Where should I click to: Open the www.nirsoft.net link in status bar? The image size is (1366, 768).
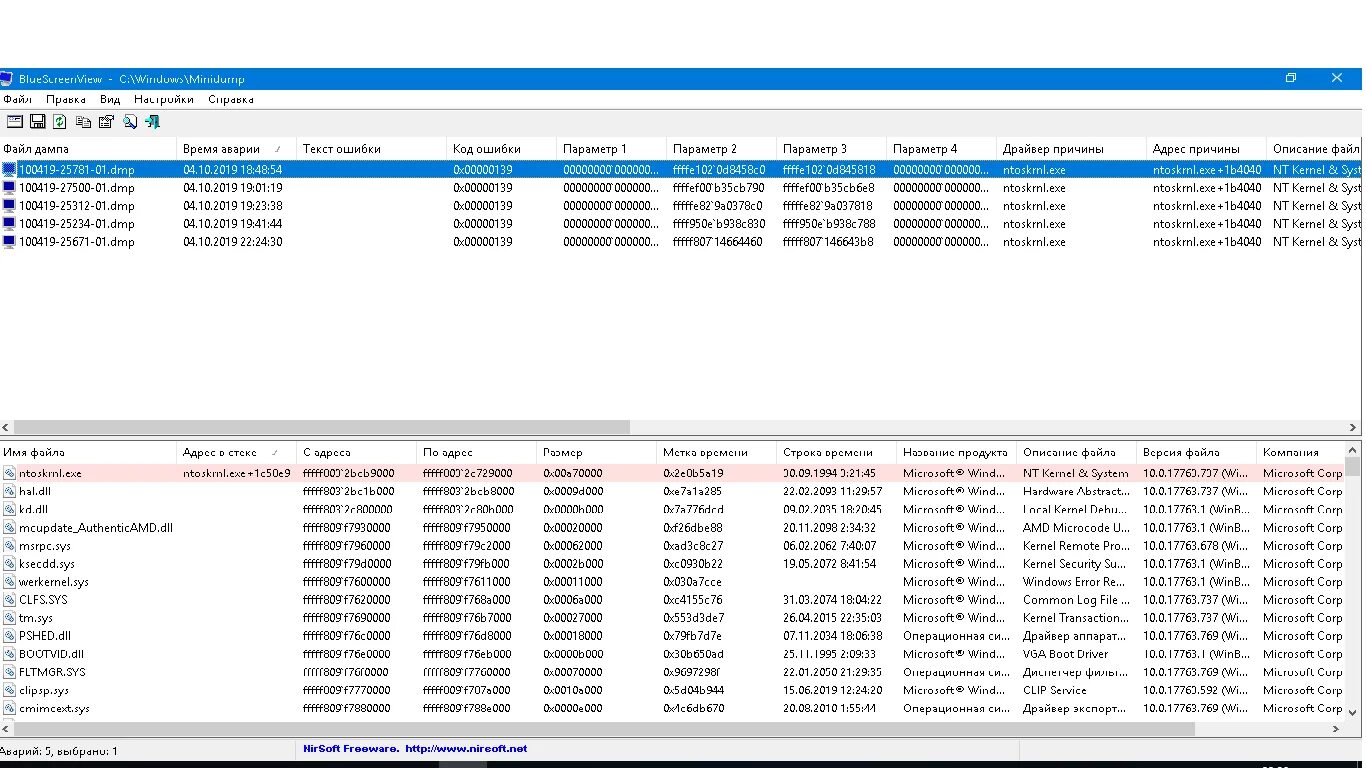pos(465,748)
